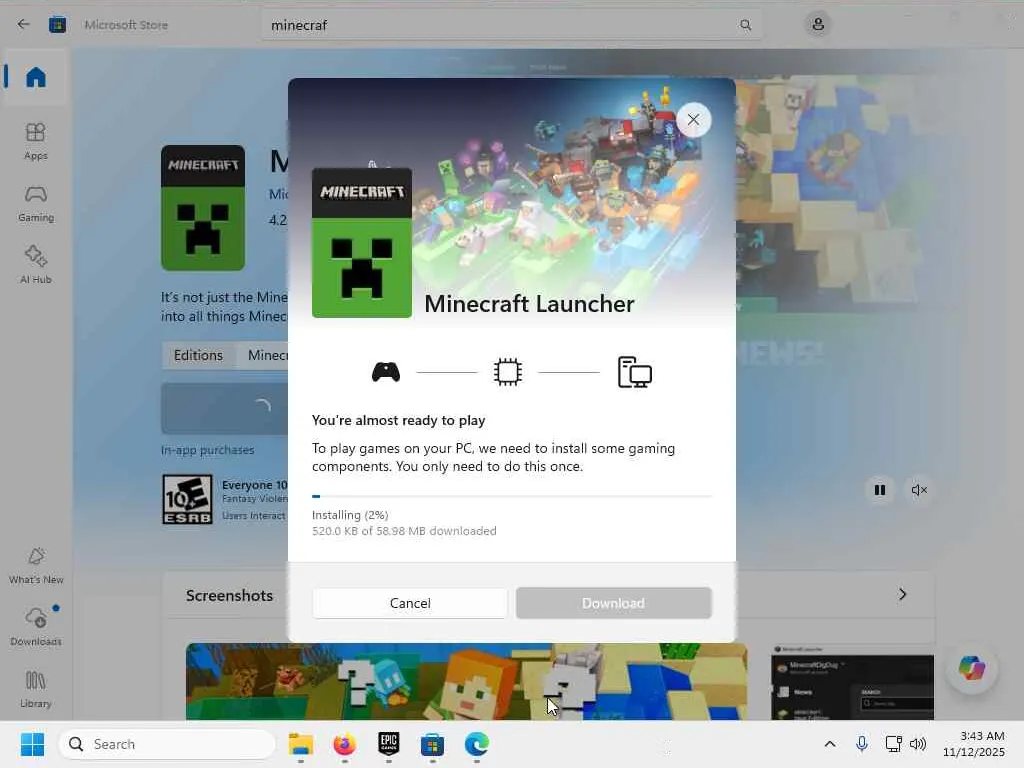Open volume control in system tray
Image resolution: width=1024 pixels, height=768 pixels.
pyautogui.click(x=918, y=744)
